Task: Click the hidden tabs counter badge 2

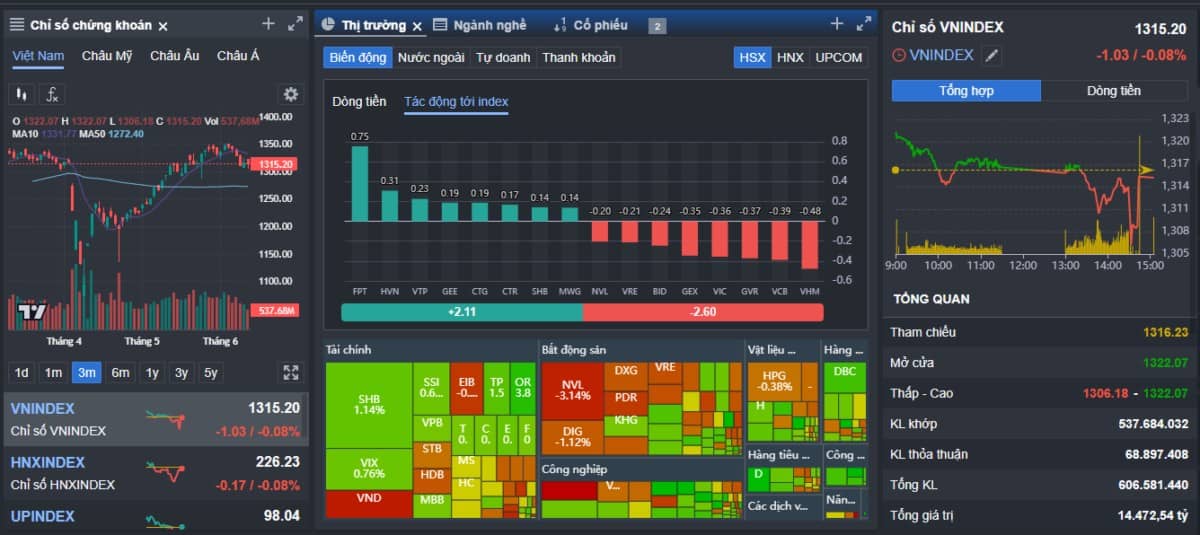Action: click(657, 26)
